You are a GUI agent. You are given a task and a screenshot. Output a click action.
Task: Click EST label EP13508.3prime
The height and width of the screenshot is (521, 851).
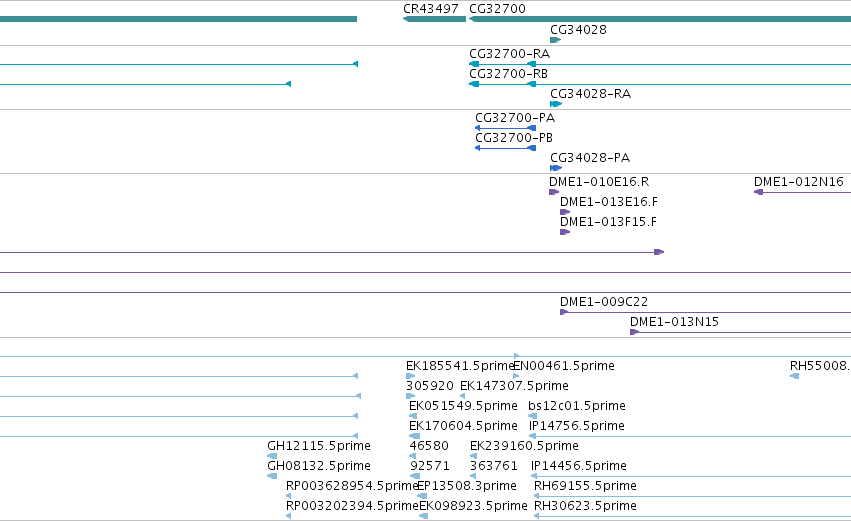(x=467, y=486)
